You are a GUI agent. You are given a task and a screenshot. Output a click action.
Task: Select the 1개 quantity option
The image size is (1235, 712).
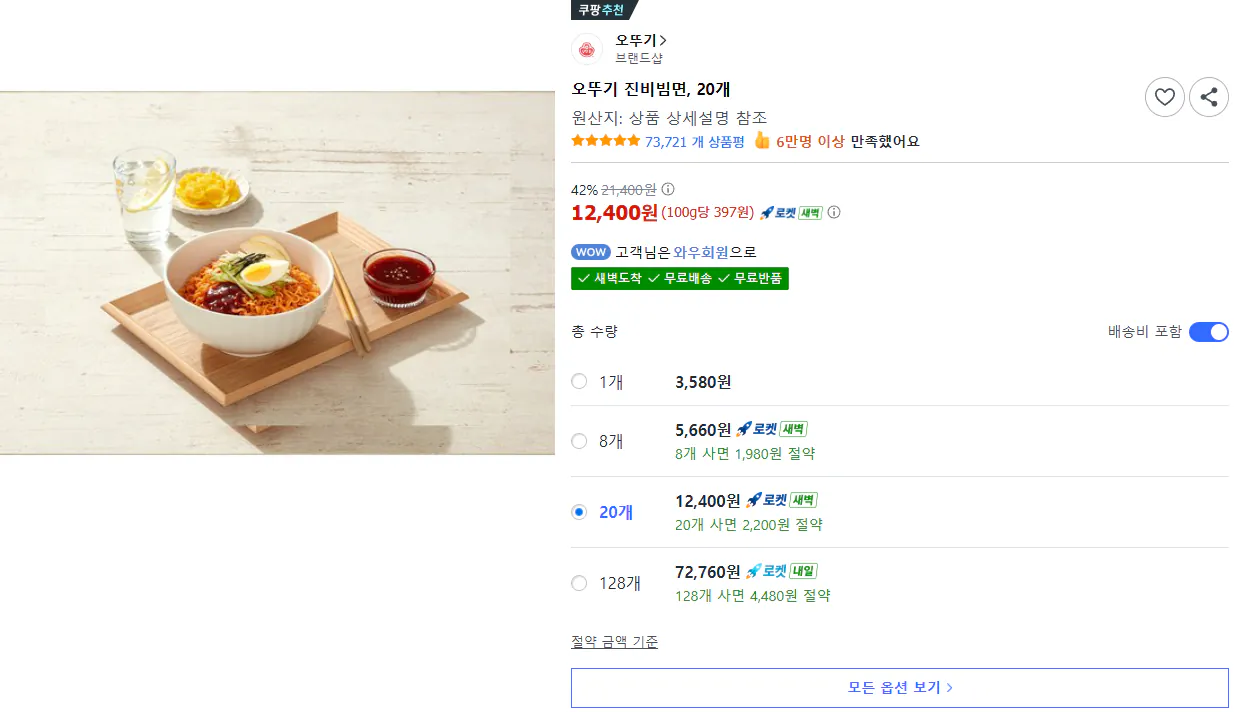point(578,381)
